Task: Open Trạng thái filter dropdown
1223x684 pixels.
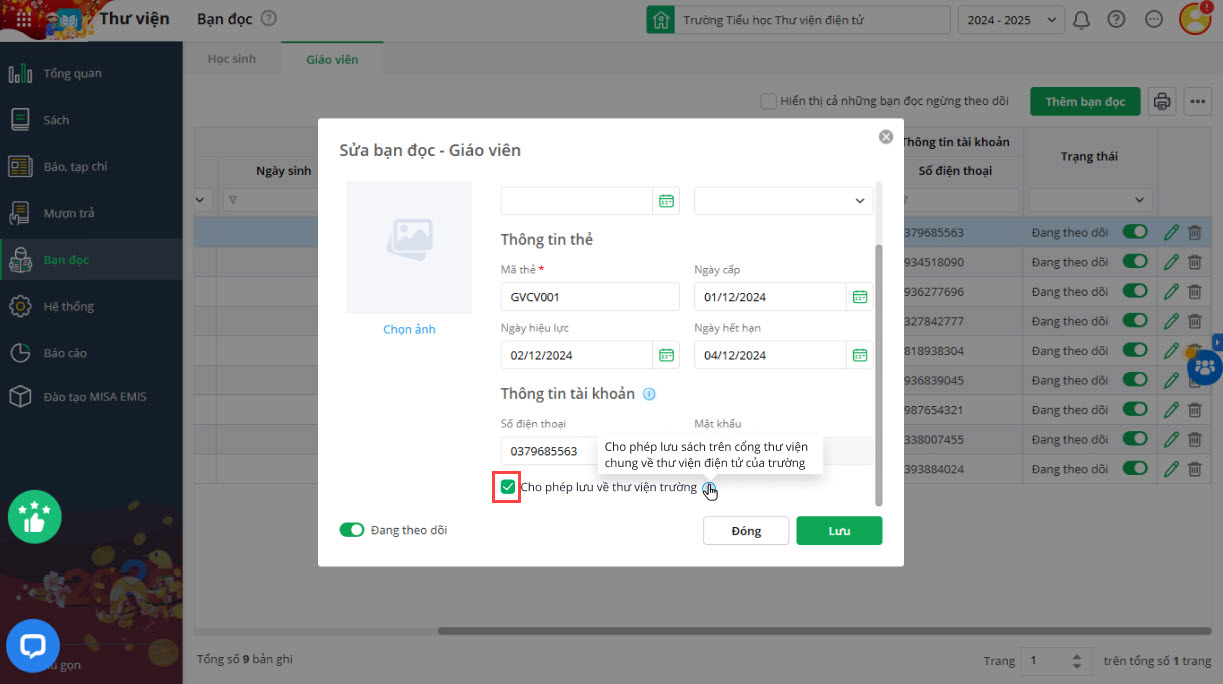Action: (1090, 200)
